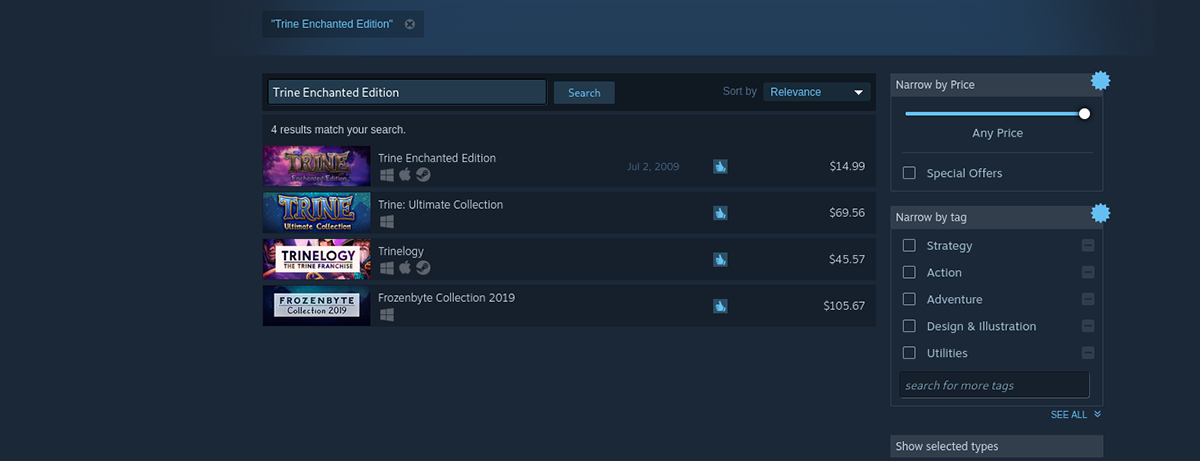Screen dimensions: 1200x461
Task: Click the Windows icon under Trine: Ultimate Collection
Action: [x=386, y=221]
